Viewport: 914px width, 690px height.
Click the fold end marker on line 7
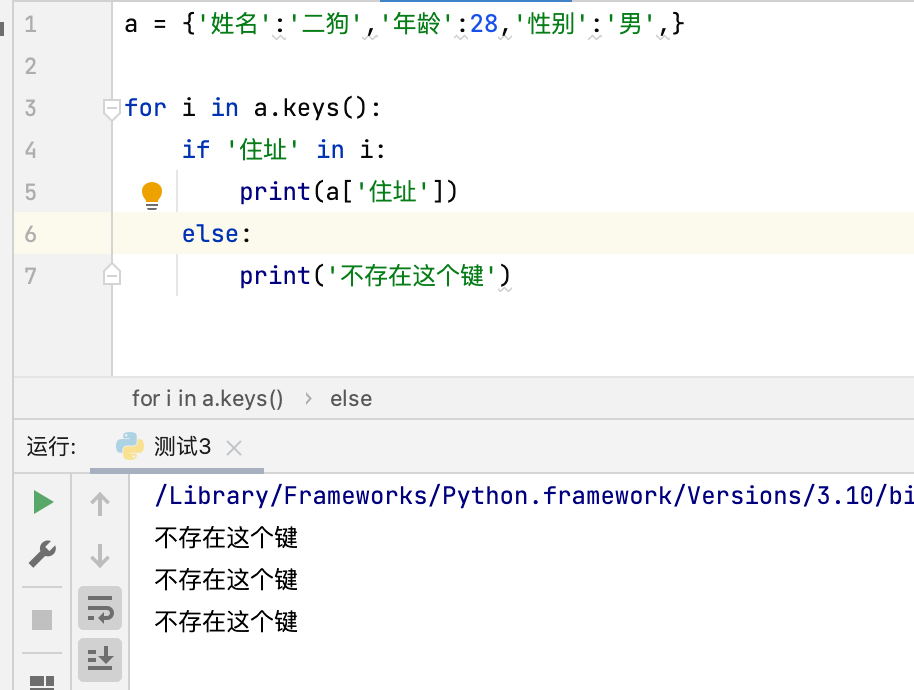coord(111,274)
